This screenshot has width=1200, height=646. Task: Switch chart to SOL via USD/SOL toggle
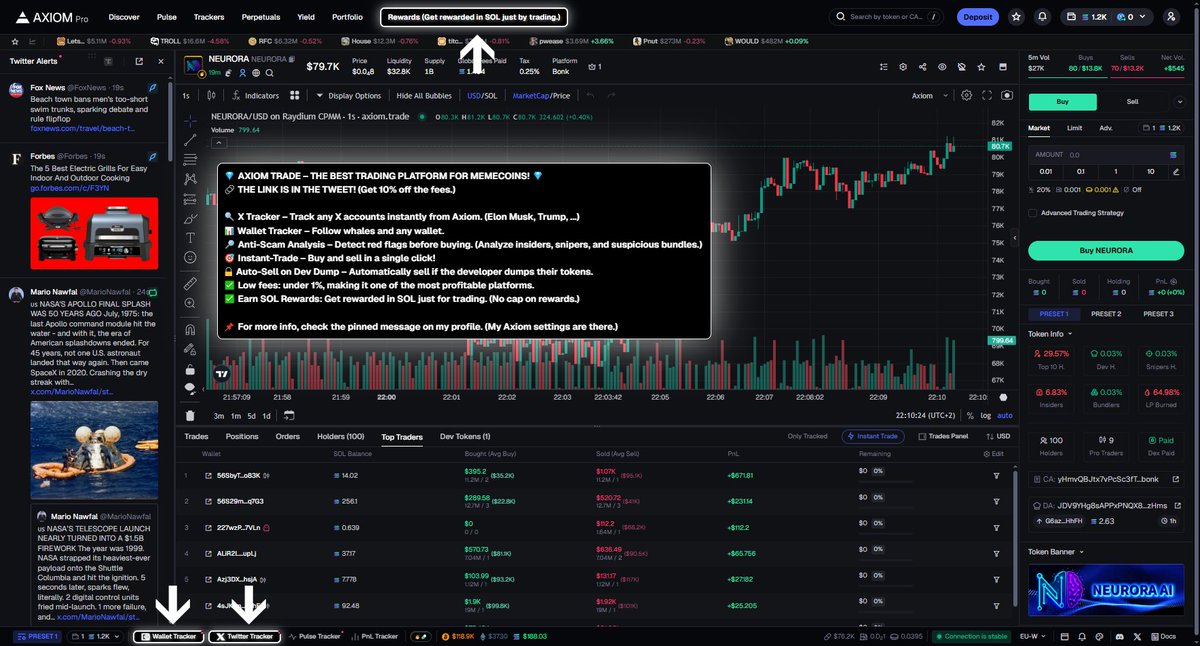tap(482, 95)
